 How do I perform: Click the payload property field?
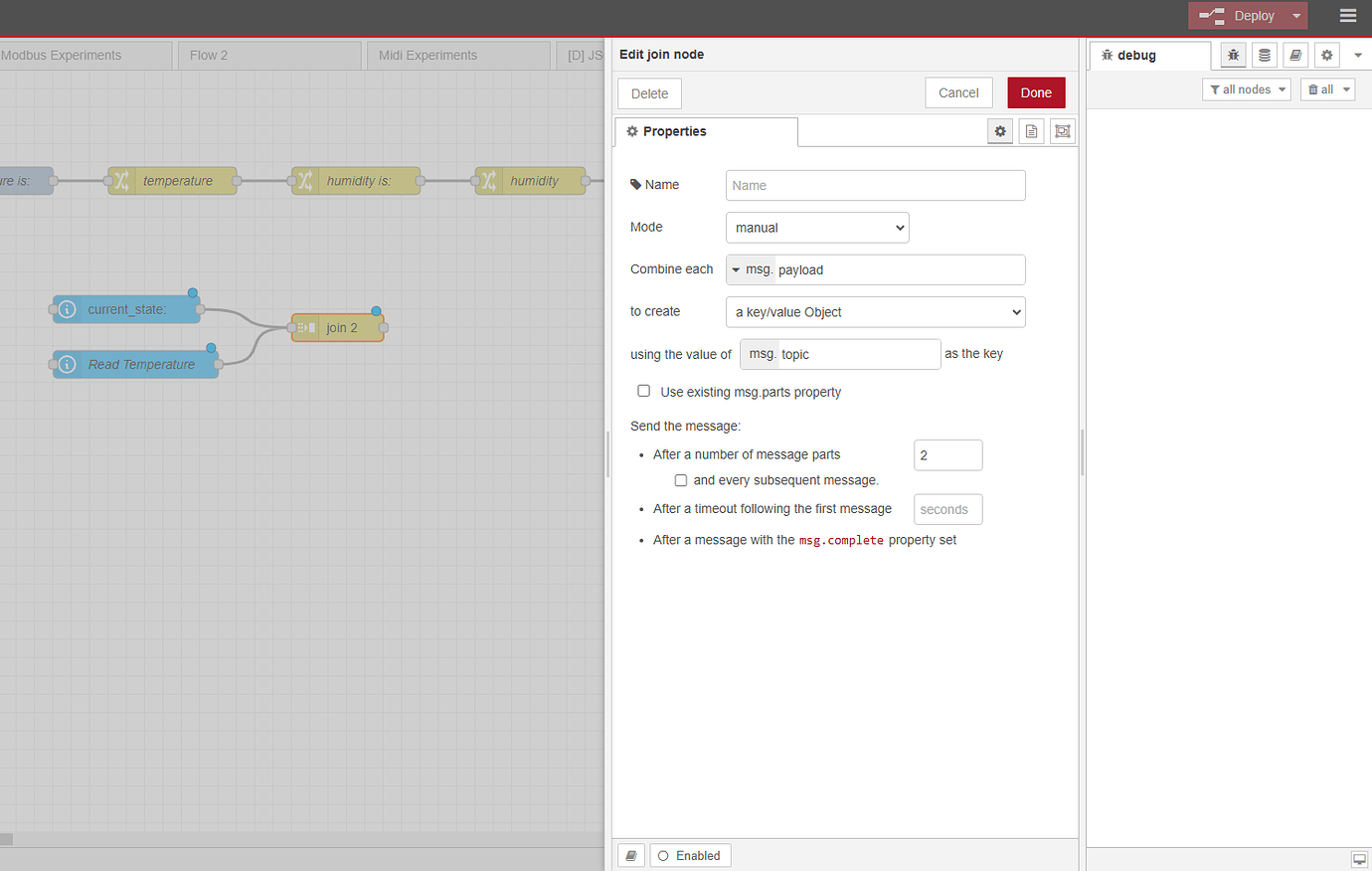900,270
